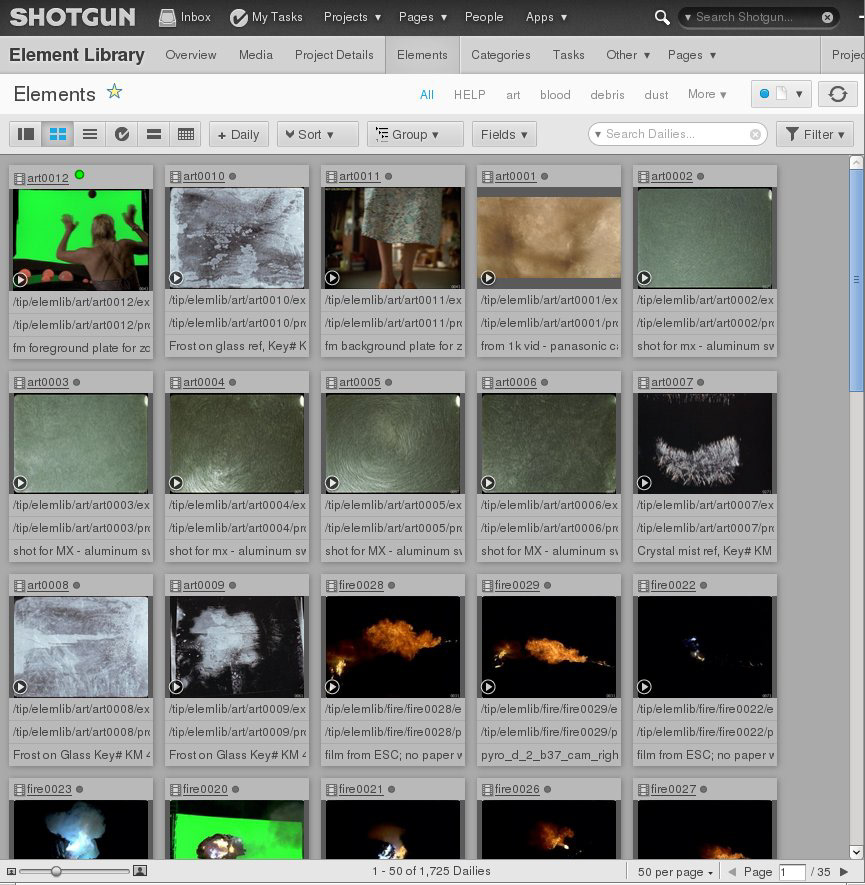The height and width of the screenshot is (885, 865).
Task: Play the art0011 thumbnail video
Action: [x=332, y=278]
